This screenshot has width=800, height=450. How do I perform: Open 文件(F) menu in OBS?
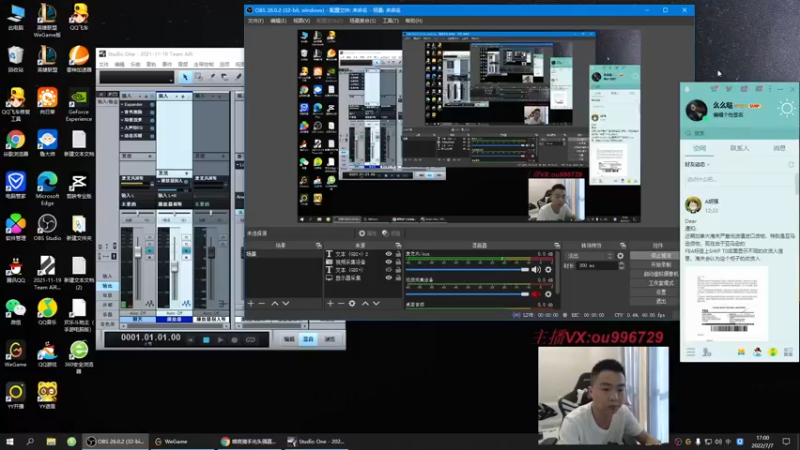(x=256, y=21)
